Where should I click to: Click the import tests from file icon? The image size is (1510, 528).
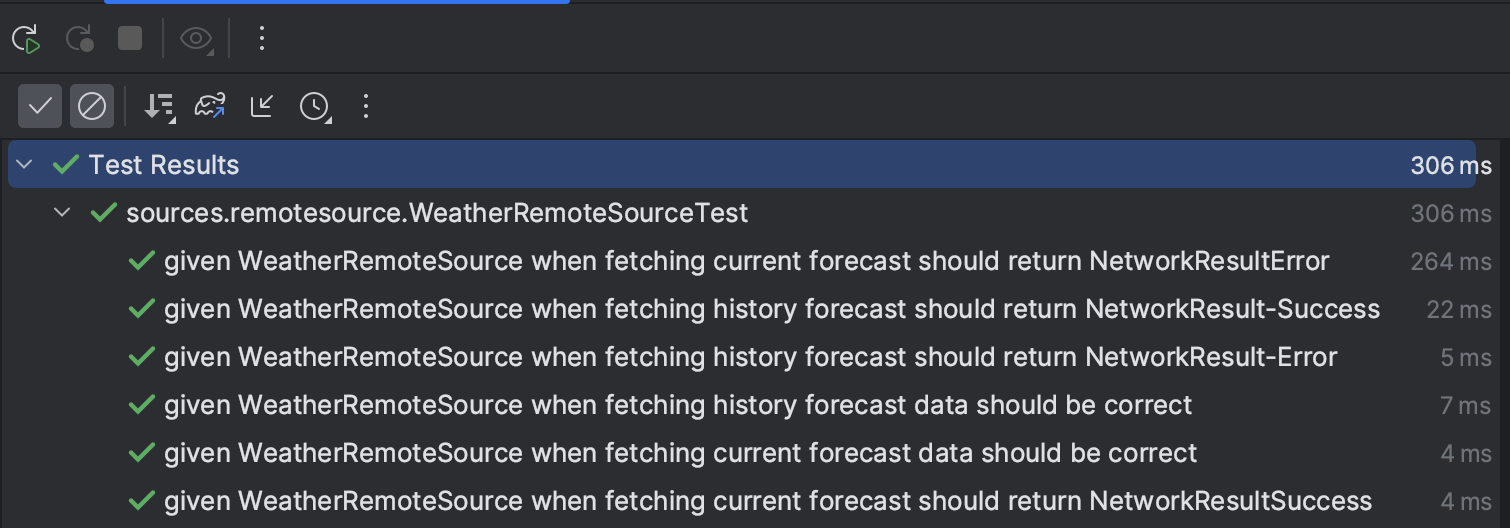[x=210, y=106]
